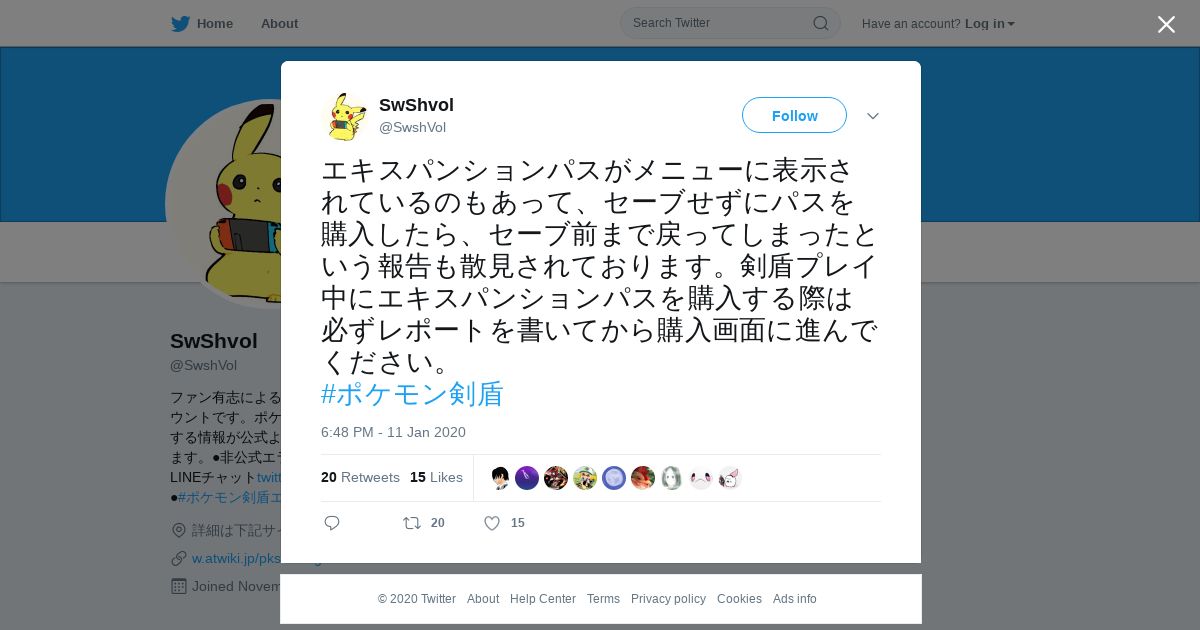
Task: Open the Privacy policy footer link
Action: pos(668,599)
